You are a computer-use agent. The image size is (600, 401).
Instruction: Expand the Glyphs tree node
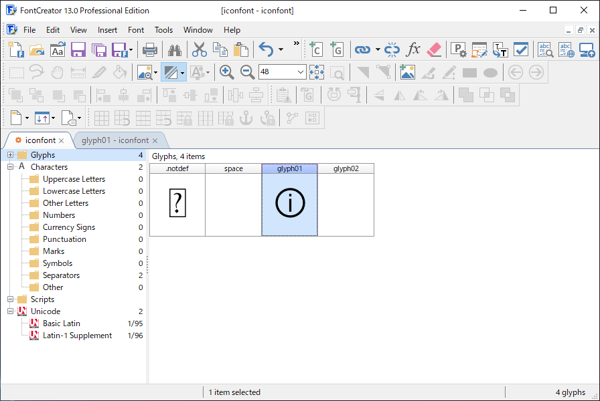[x=10, y=155]
